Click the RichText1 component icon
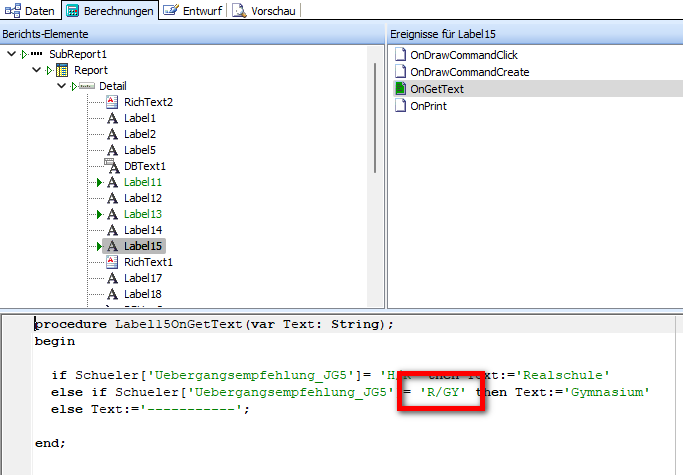Viewport: 683px width, 475px height. (112, 262)
